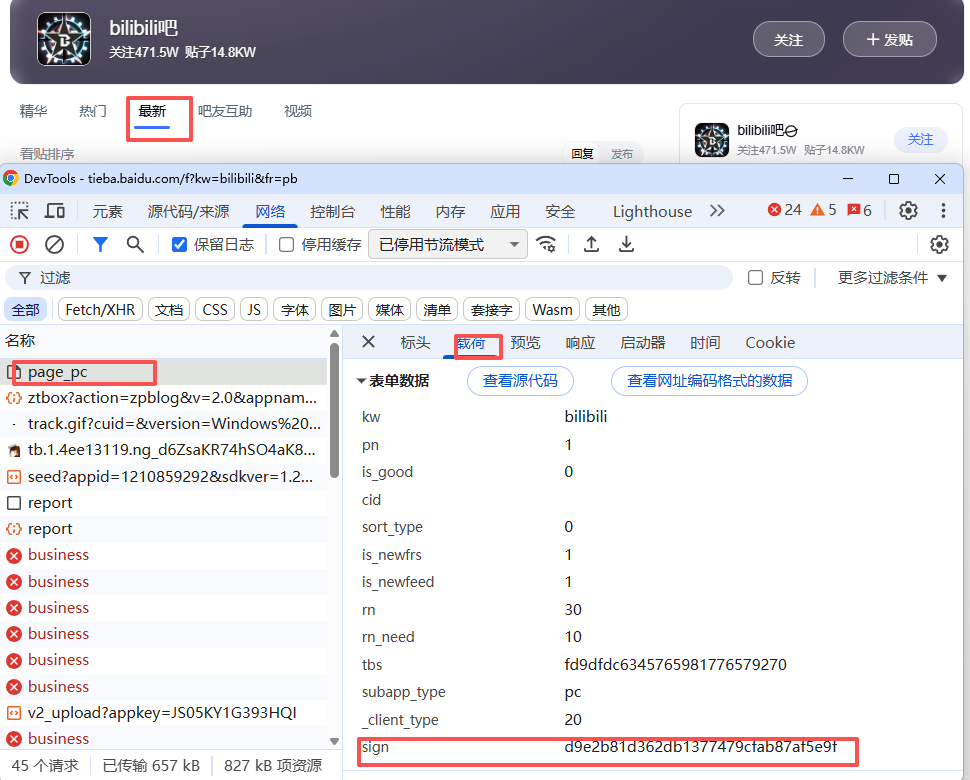The width and height of the screenshot is (970, 780).
Task: Open the 控制台 panel
Action: point(331,210)
